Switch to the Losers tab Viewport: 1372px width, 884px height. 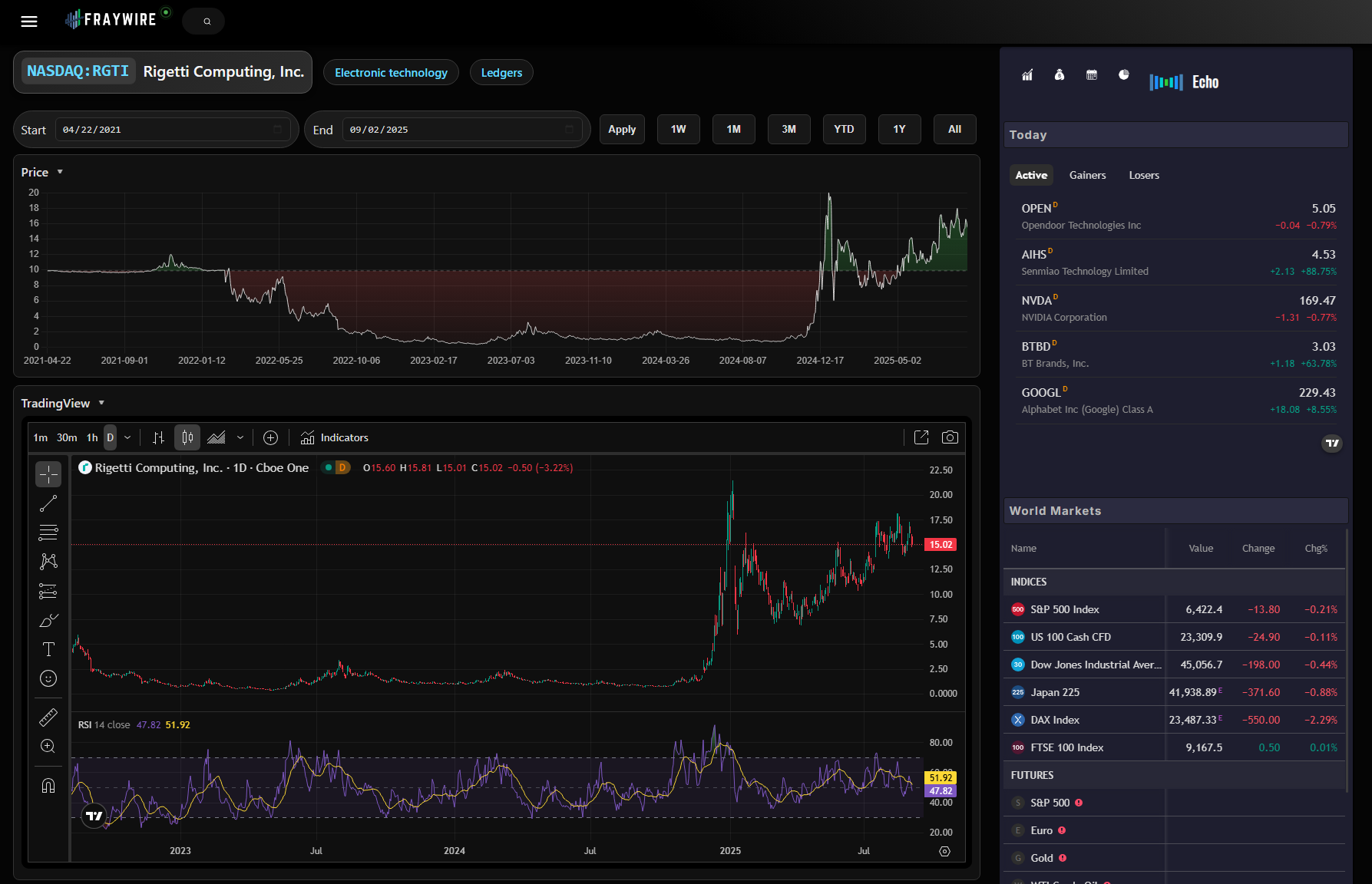(x=1143, y=176)
